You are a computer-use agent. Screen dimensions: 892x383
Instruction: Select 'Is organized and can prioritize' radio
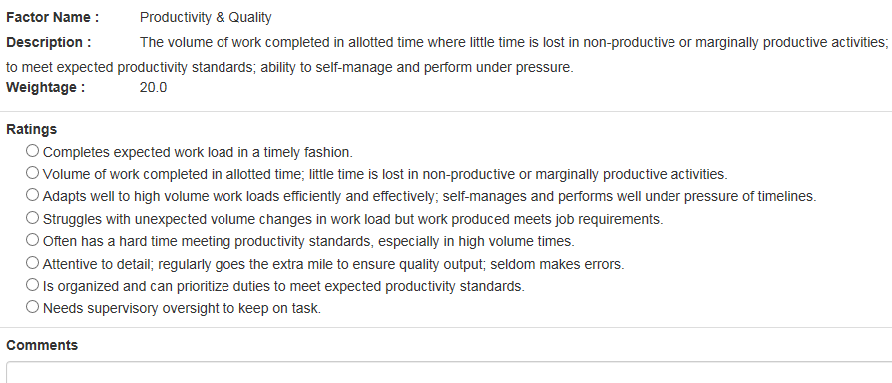click(32, 285)
